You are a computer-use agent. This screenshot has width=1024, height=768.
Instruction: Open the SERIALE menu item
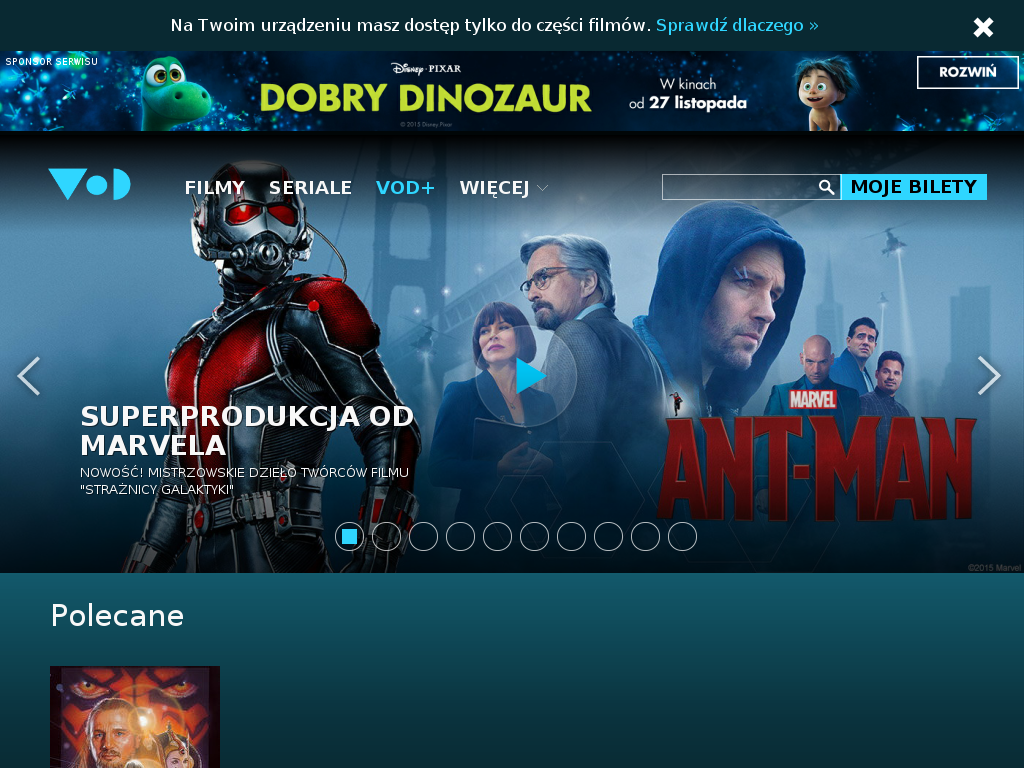(x=310, y=187)
